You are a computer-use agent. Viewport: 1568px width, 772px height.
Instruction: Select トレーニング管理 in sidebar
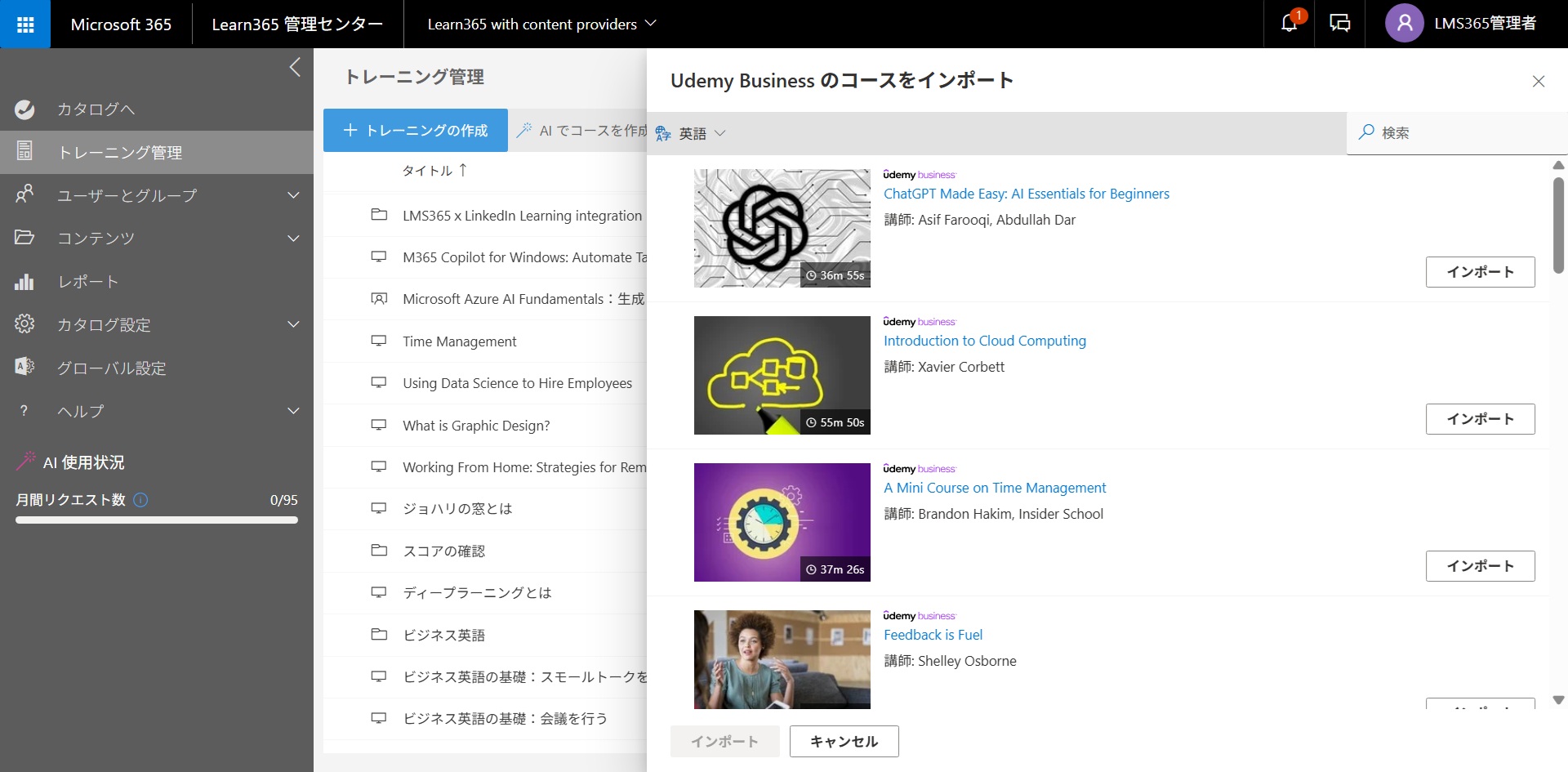(x=157, y=152)
